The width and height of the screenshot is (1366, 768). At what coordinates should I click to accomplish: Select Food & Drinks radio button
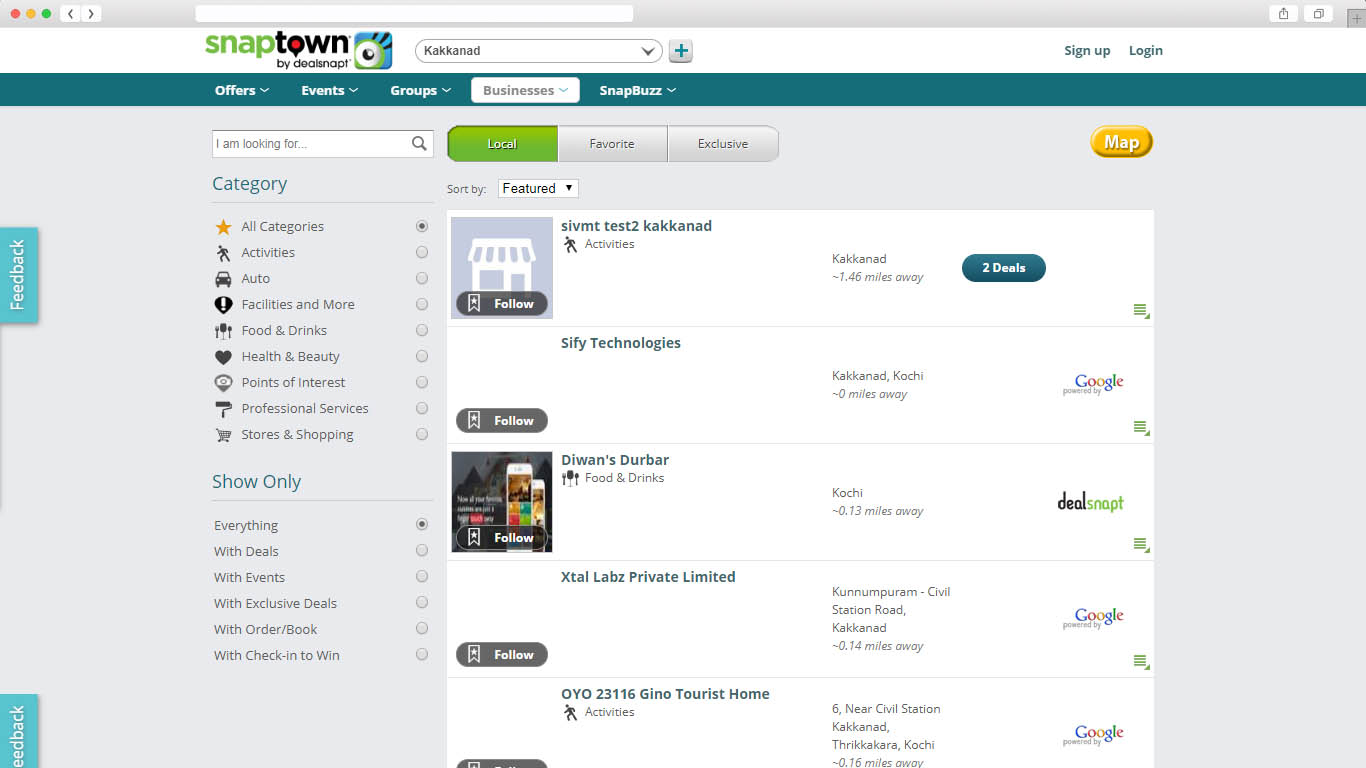pos(422,331)
